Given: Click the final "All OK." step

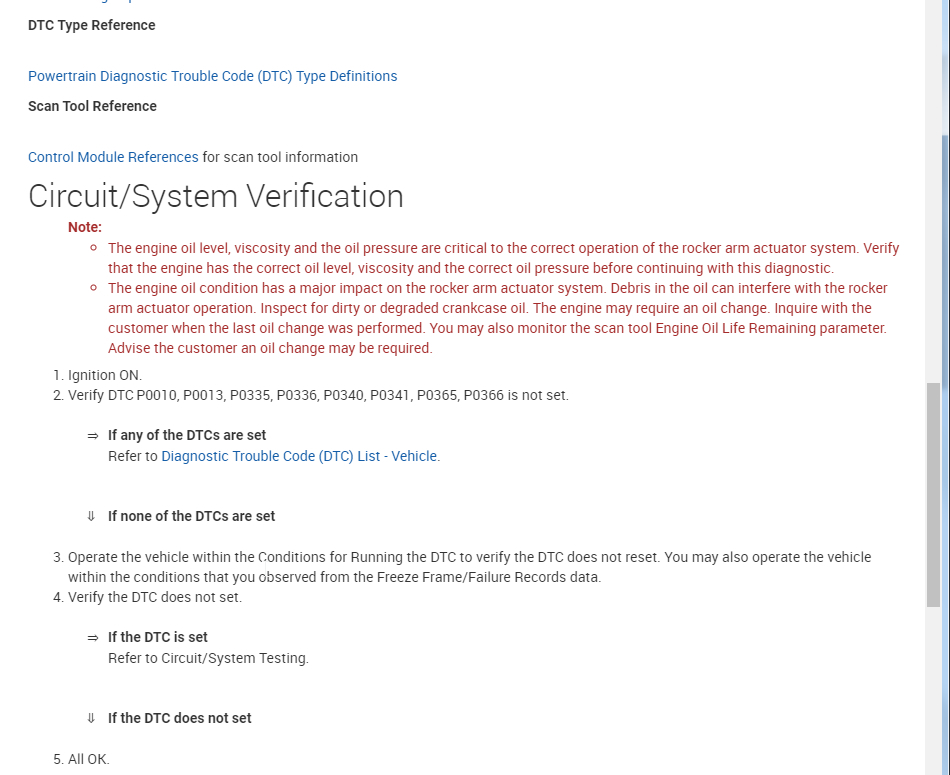Looking at the screenshot, I should pyautogui.click(x=88, y=759).
